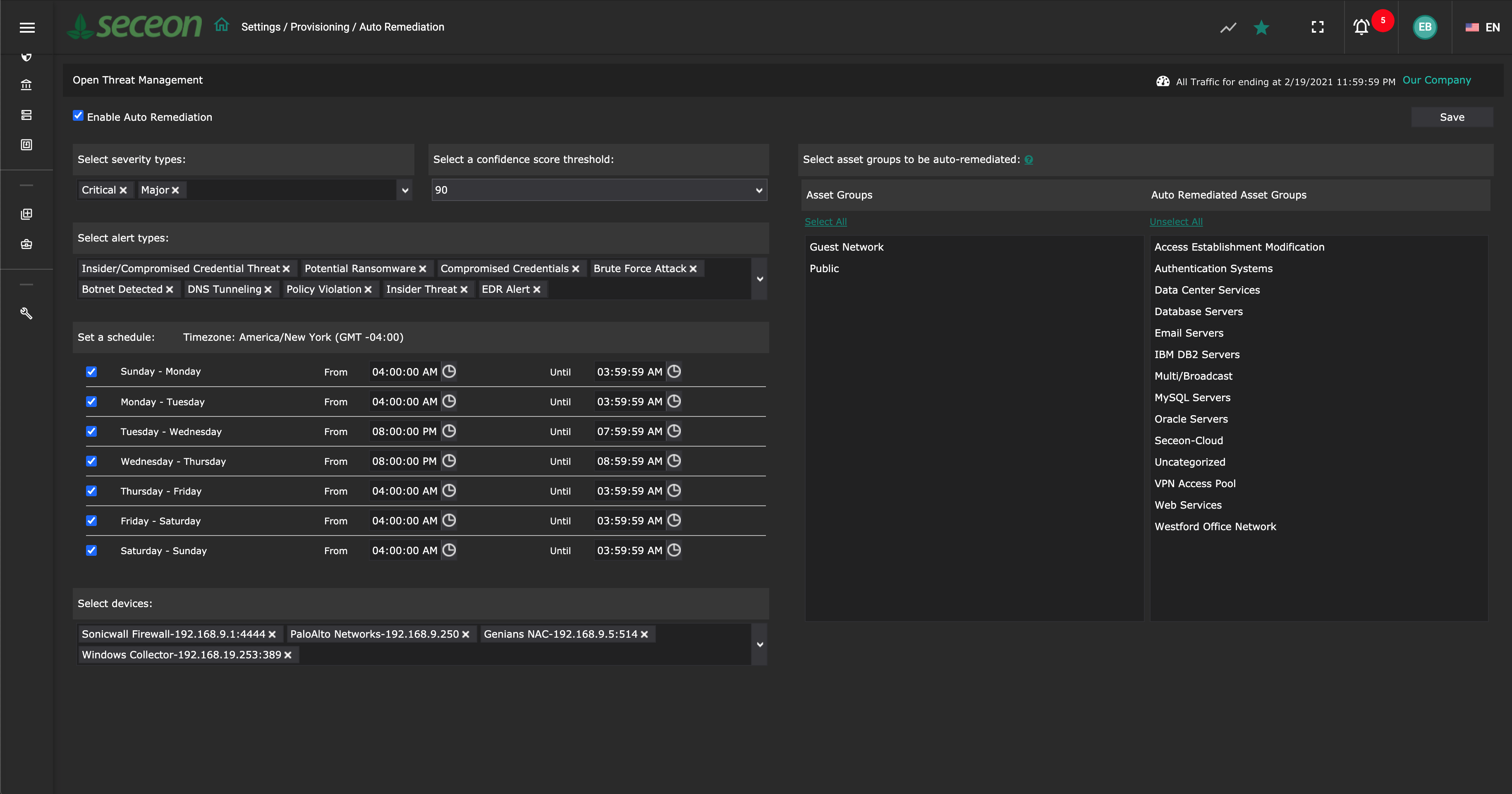The height and width of the screenshot is (794, 1512).
Task: Remove the Potential Ransomware alert tag
Action: coord(423,269)
